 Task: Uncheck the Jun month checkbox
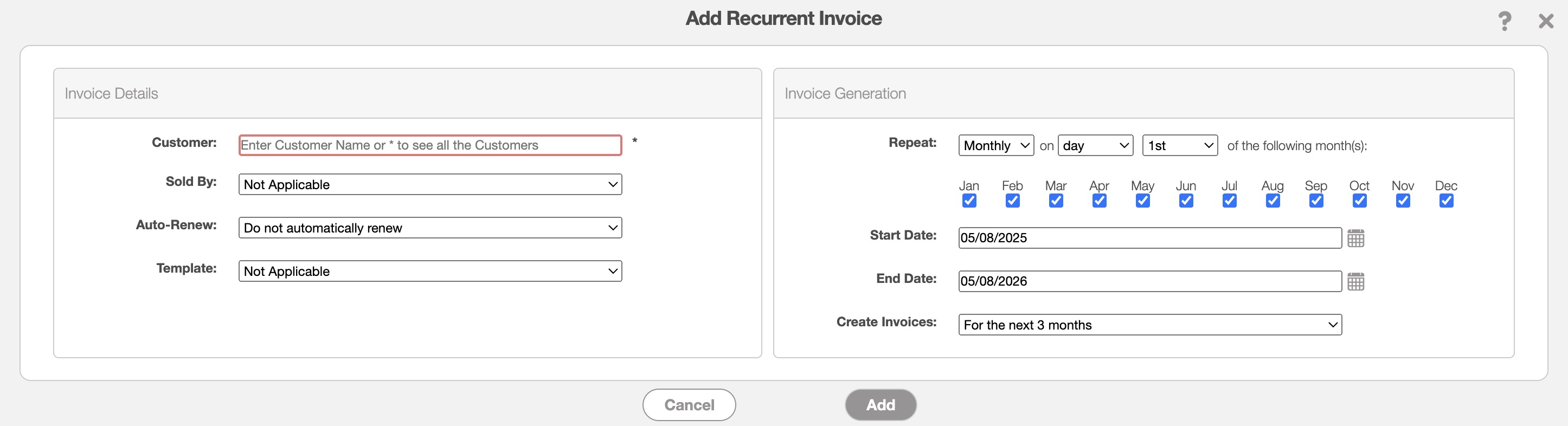point(1186,201)
